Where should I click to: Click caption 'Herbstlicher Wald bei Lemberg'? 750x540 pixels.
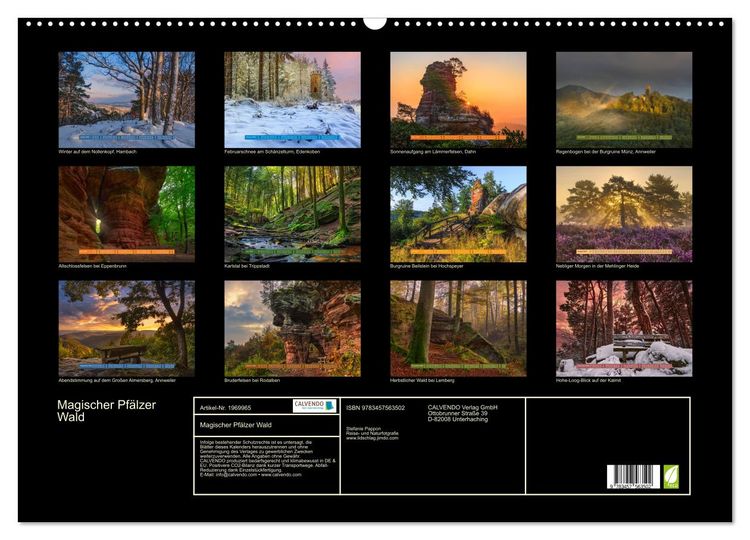(x=422, y=380)
